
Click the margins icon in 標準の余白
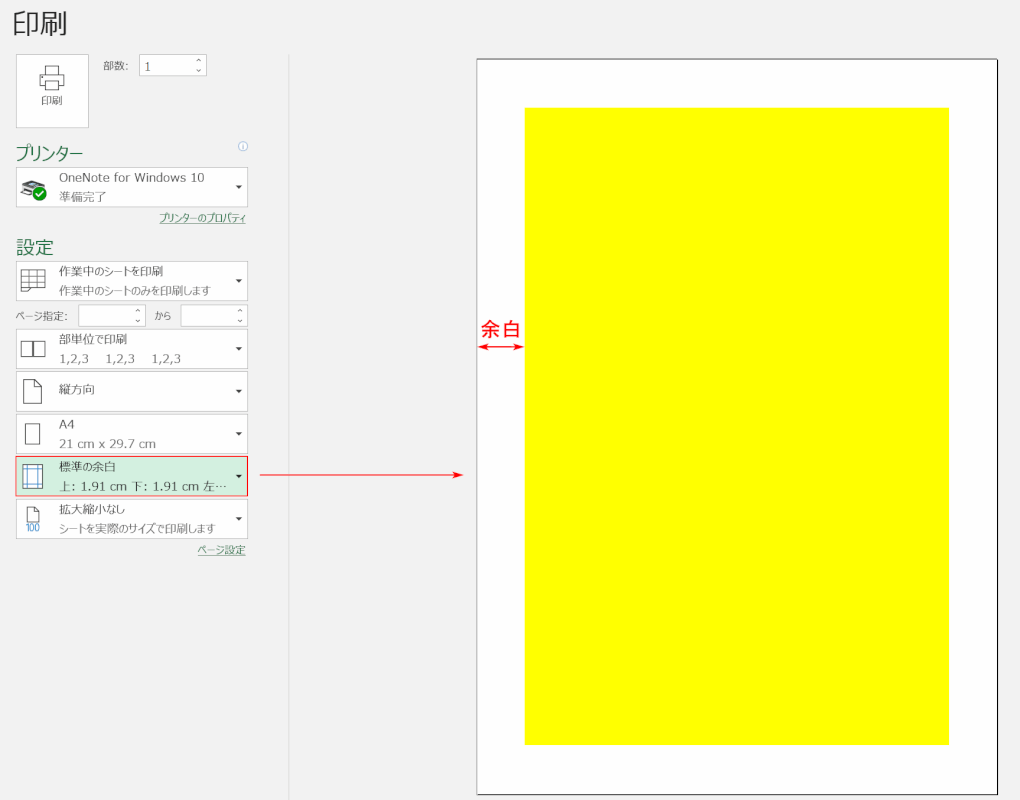coord(33,476)
